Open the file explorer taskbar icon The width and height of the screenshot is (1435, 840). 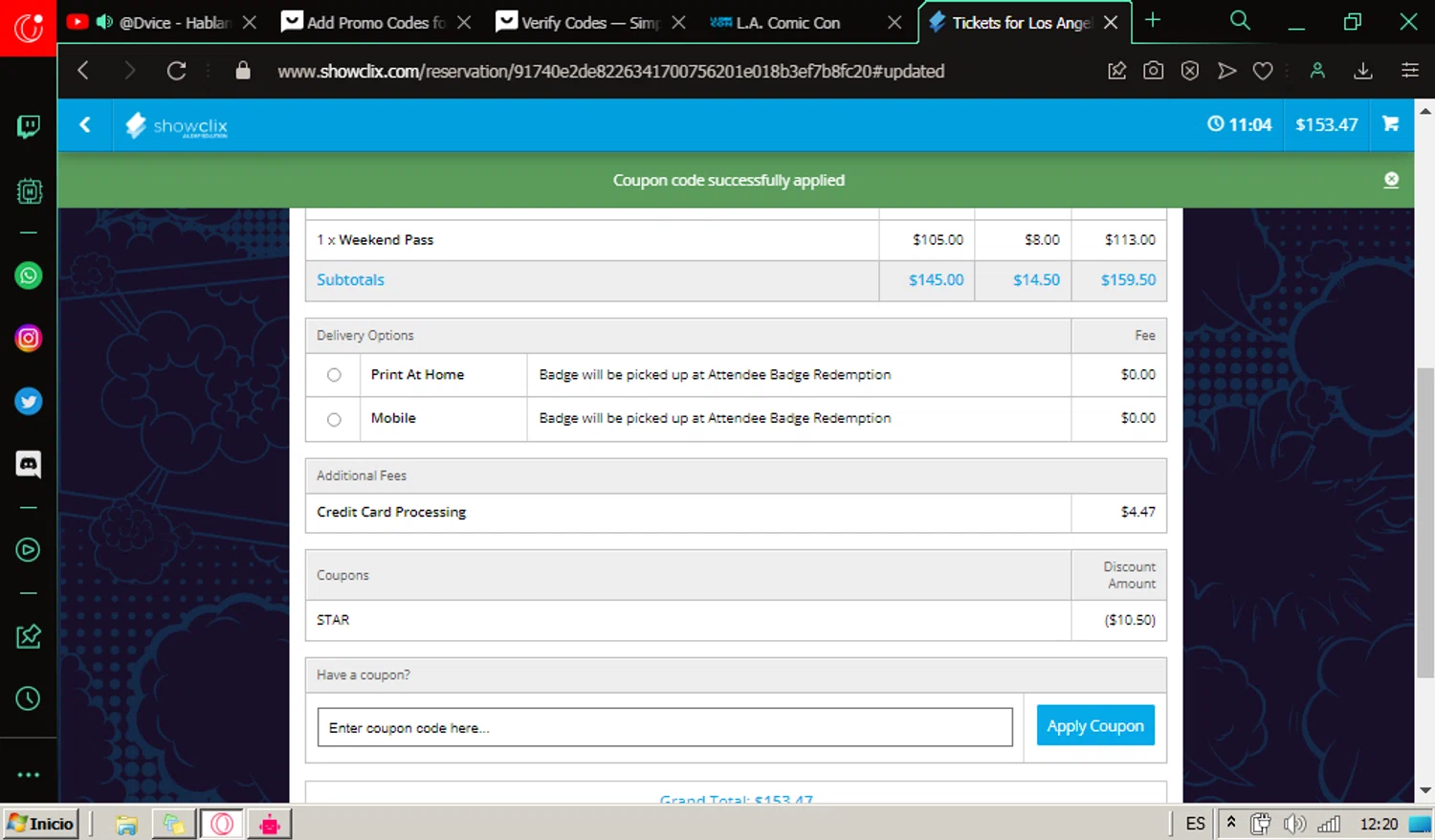(x=126, y=824)
